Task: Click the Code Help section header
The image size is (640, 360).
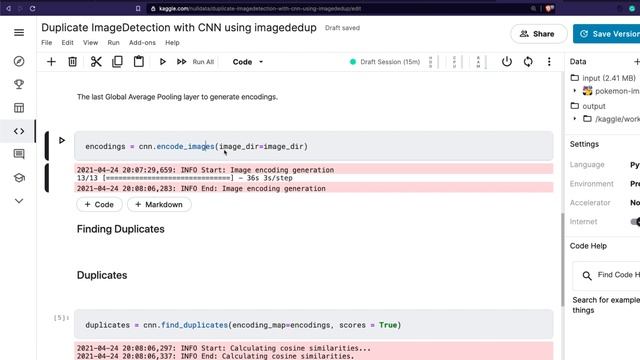Action: 588,246
